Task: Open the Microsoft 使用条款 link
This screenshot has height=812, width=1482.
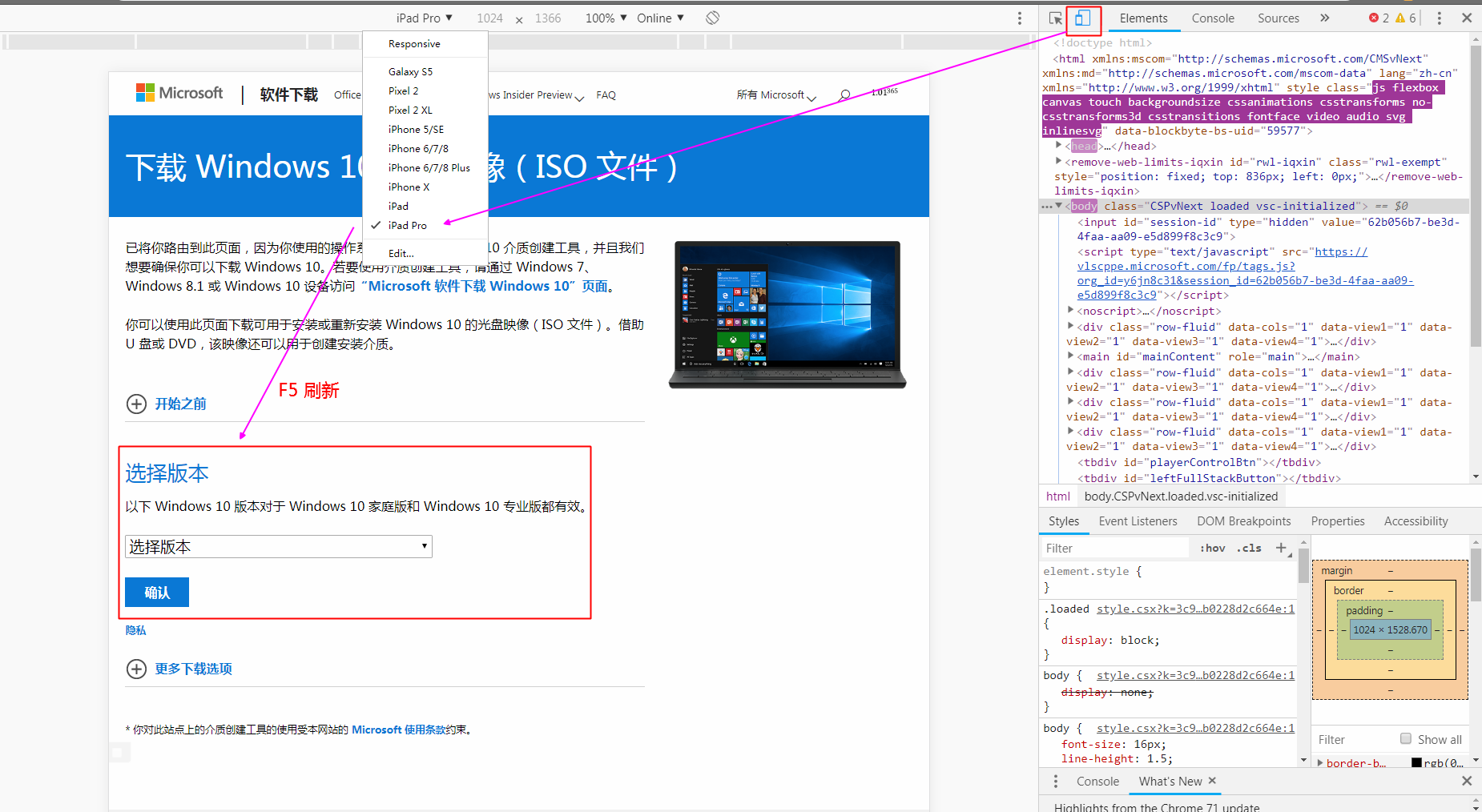Action: click(399, 730)
